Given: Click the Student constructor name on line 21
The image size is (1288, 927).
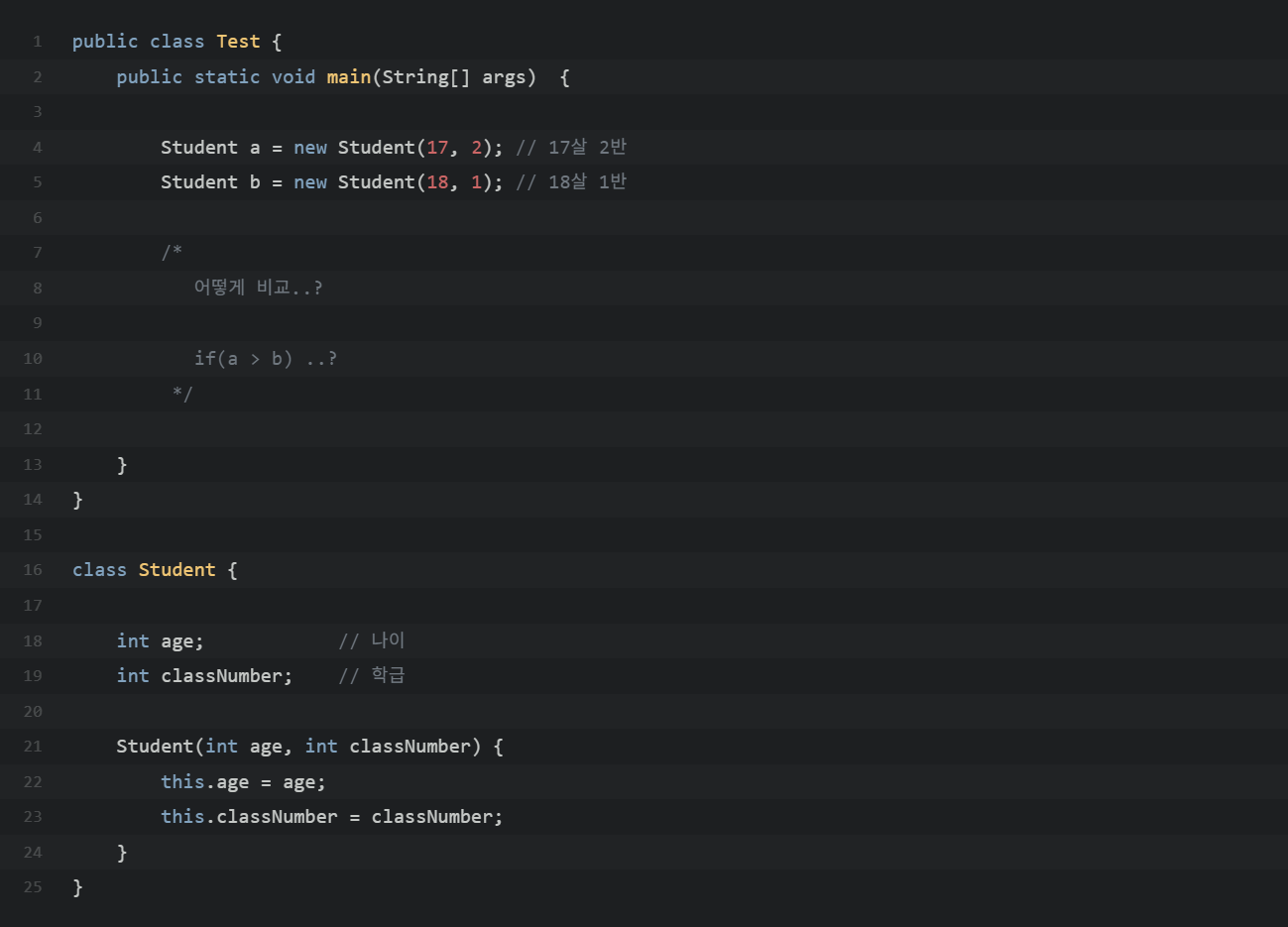Looking at the screenshot, I should tap(155, 747).
